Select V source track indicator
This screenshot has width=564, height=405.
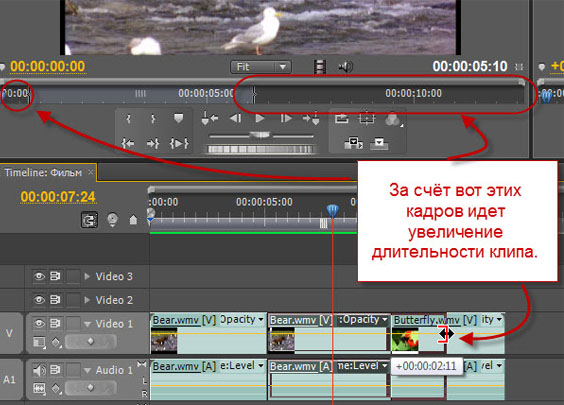(9, 333)
